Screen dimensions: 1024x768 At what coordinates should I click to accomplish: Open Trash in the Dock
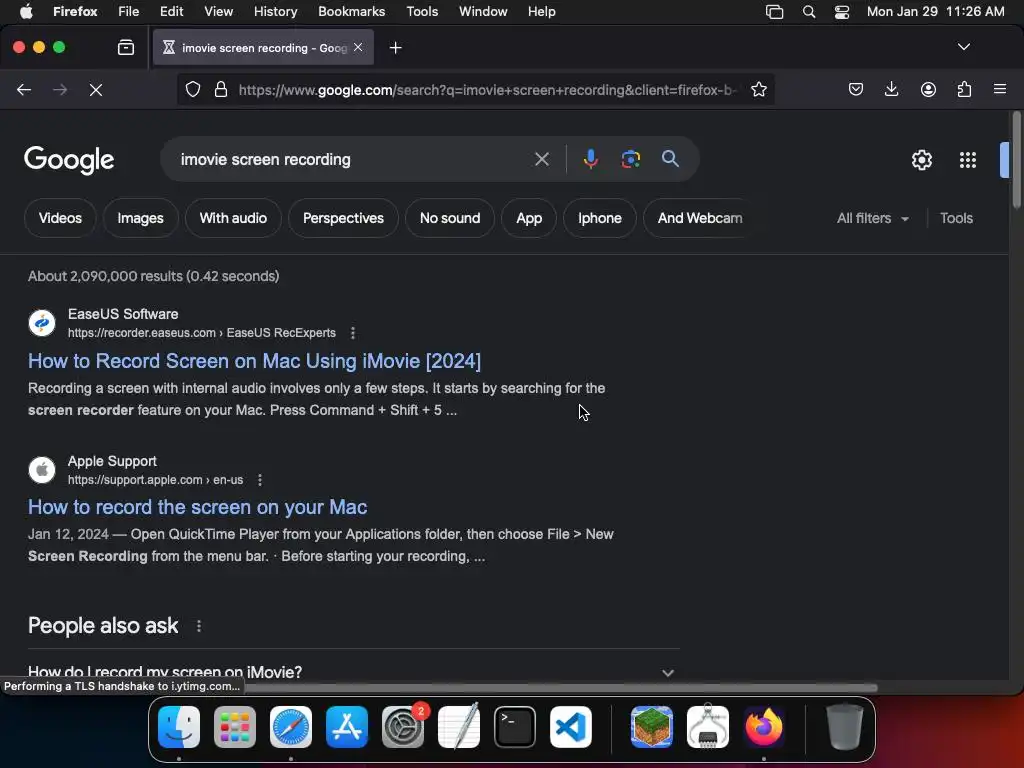(x=844, y=727)
